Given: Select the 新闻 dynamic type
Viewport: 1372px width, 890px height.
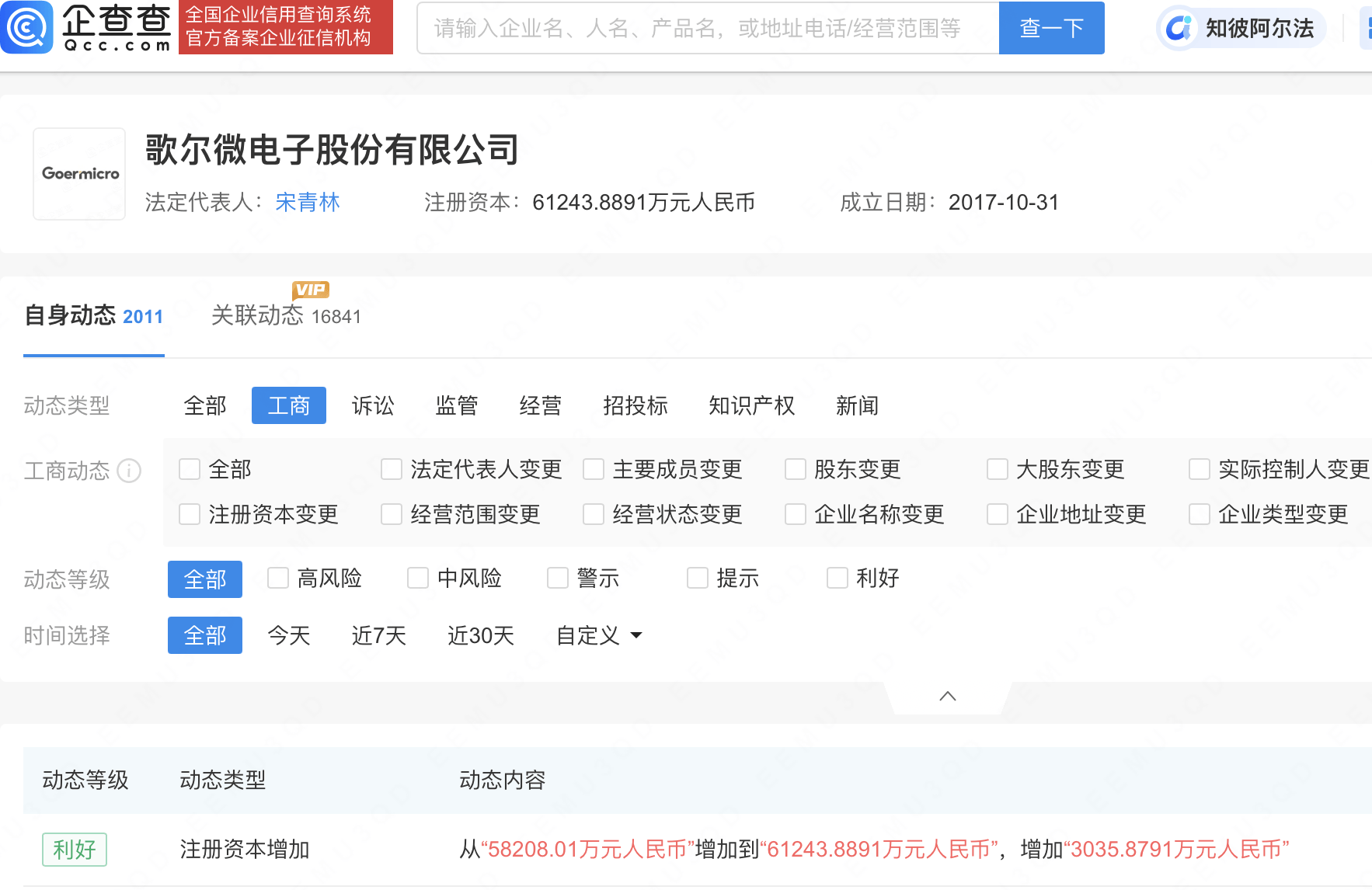Looking at the screenshot, I should [x=858, y=405].
